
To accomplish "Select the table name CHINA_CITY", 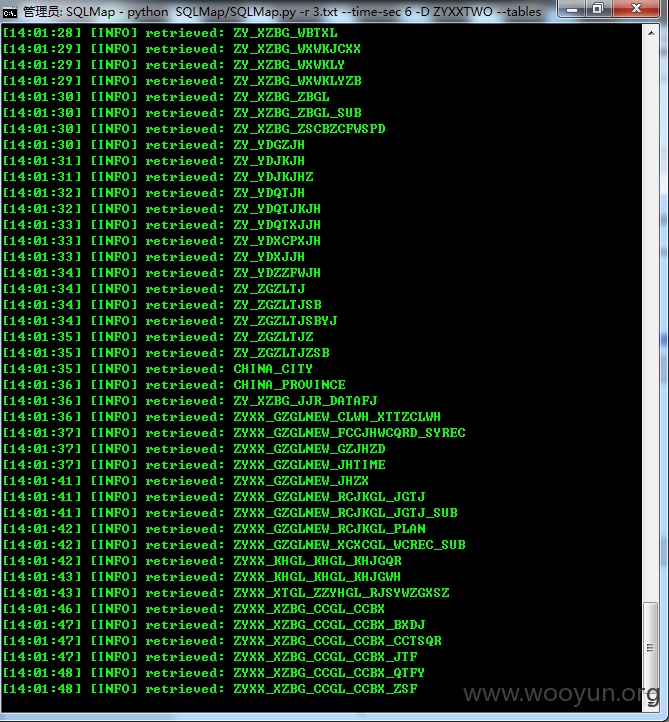I will pyautogui.click(x=273, y=369).
